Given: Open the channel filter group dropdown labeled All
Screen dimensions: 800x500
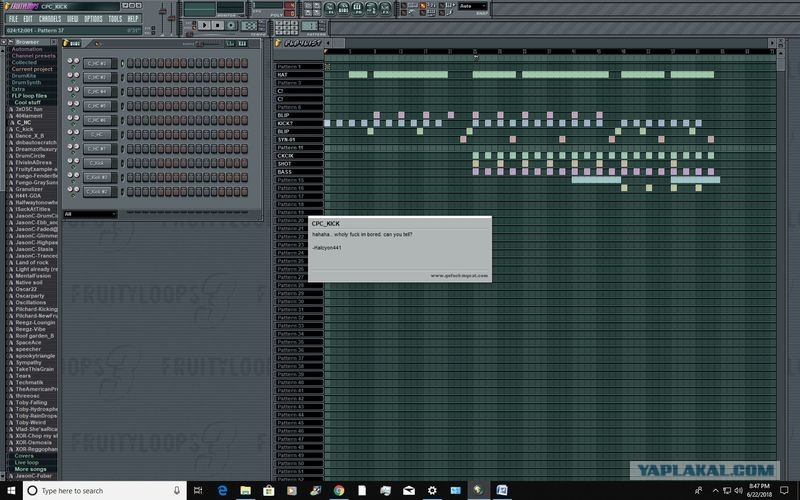Looking at the screenshot, I should tap(90, 214).
